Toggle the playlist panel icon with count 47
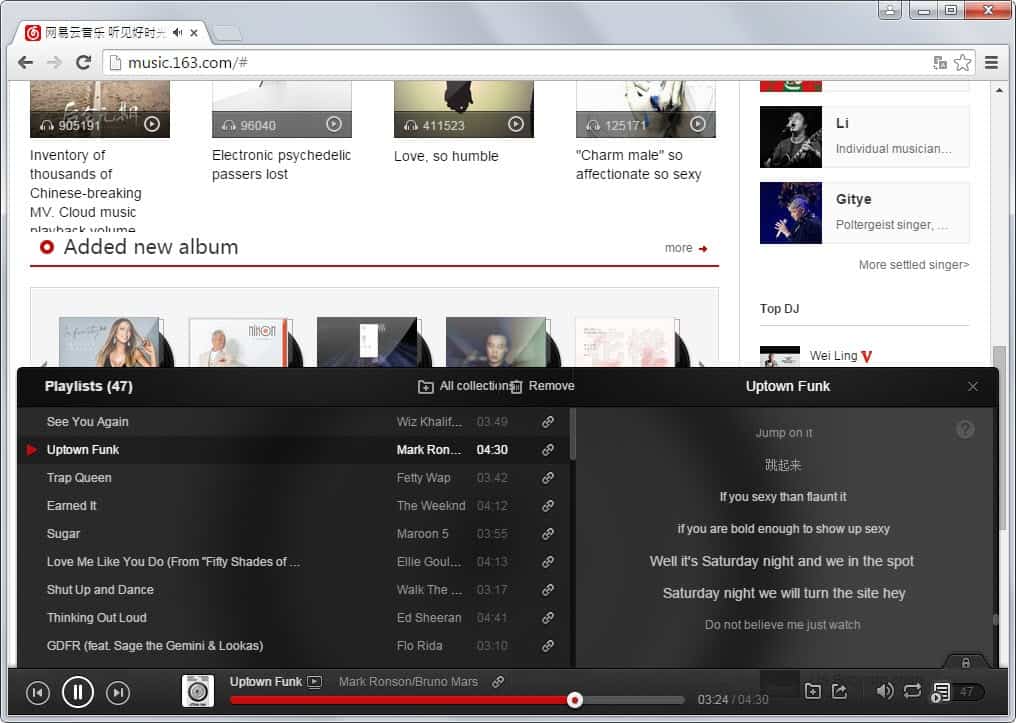Screen dimensions: 1016x723 (x=958, y=692)
